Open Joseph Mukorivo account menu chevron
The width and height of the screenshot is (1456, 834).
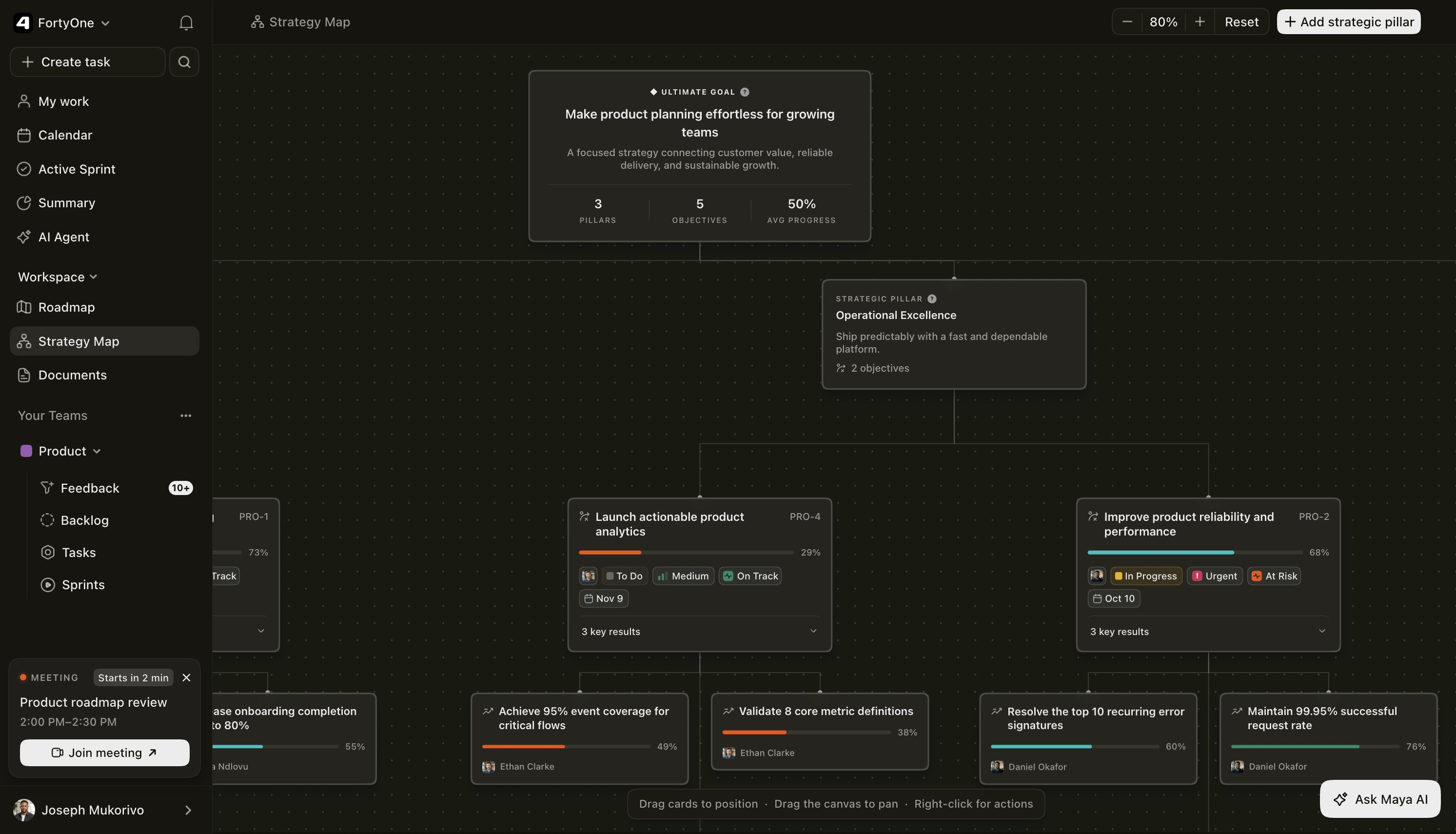pos(188,810)
